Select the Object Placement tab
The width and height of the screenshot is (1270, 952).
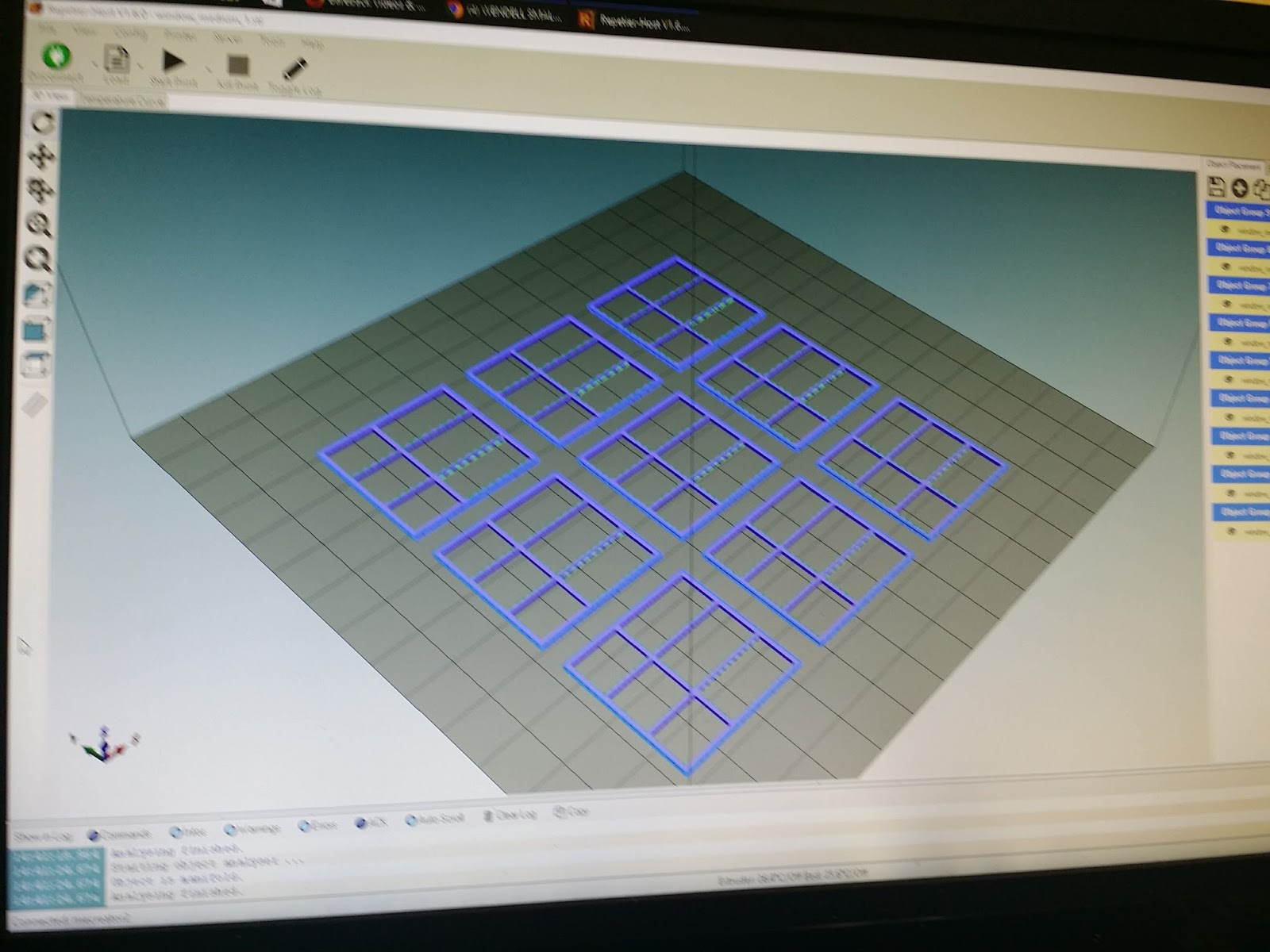point(1233,165)
